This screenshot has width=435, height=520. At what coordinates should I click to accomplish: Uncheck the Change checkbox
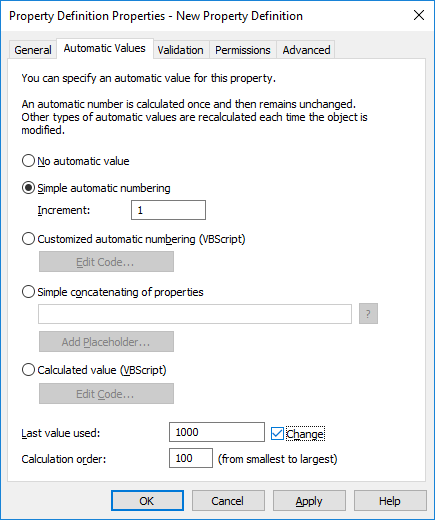[277, 434]
